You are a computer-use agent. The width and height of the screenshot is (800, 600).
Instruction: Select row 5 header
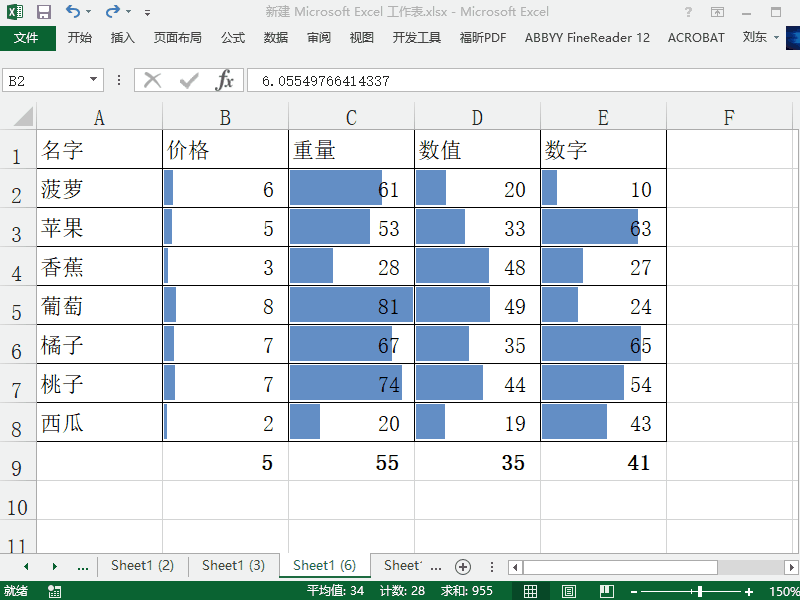click(17, 305)
